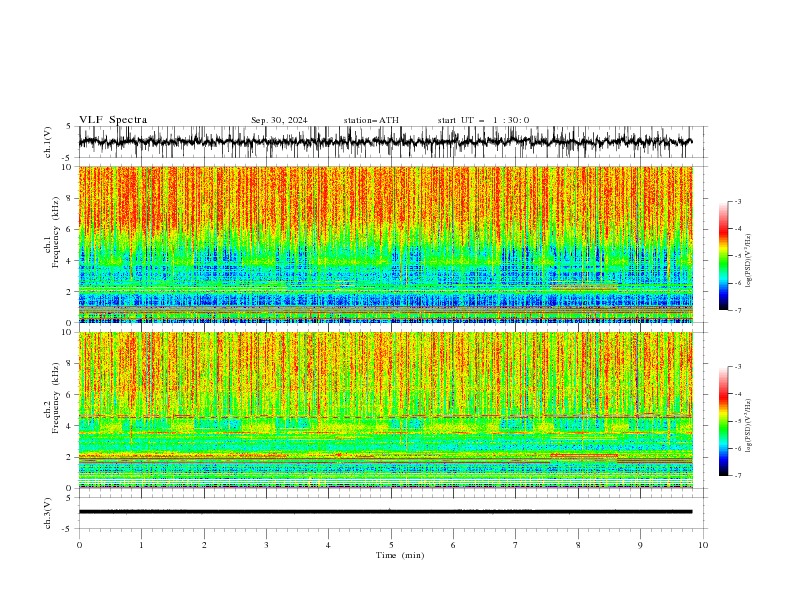This screenshot has width=792, height=612.
Task: Click the 4 kHz tick on ch.2 frequency axis
Action: coord(69,426)
